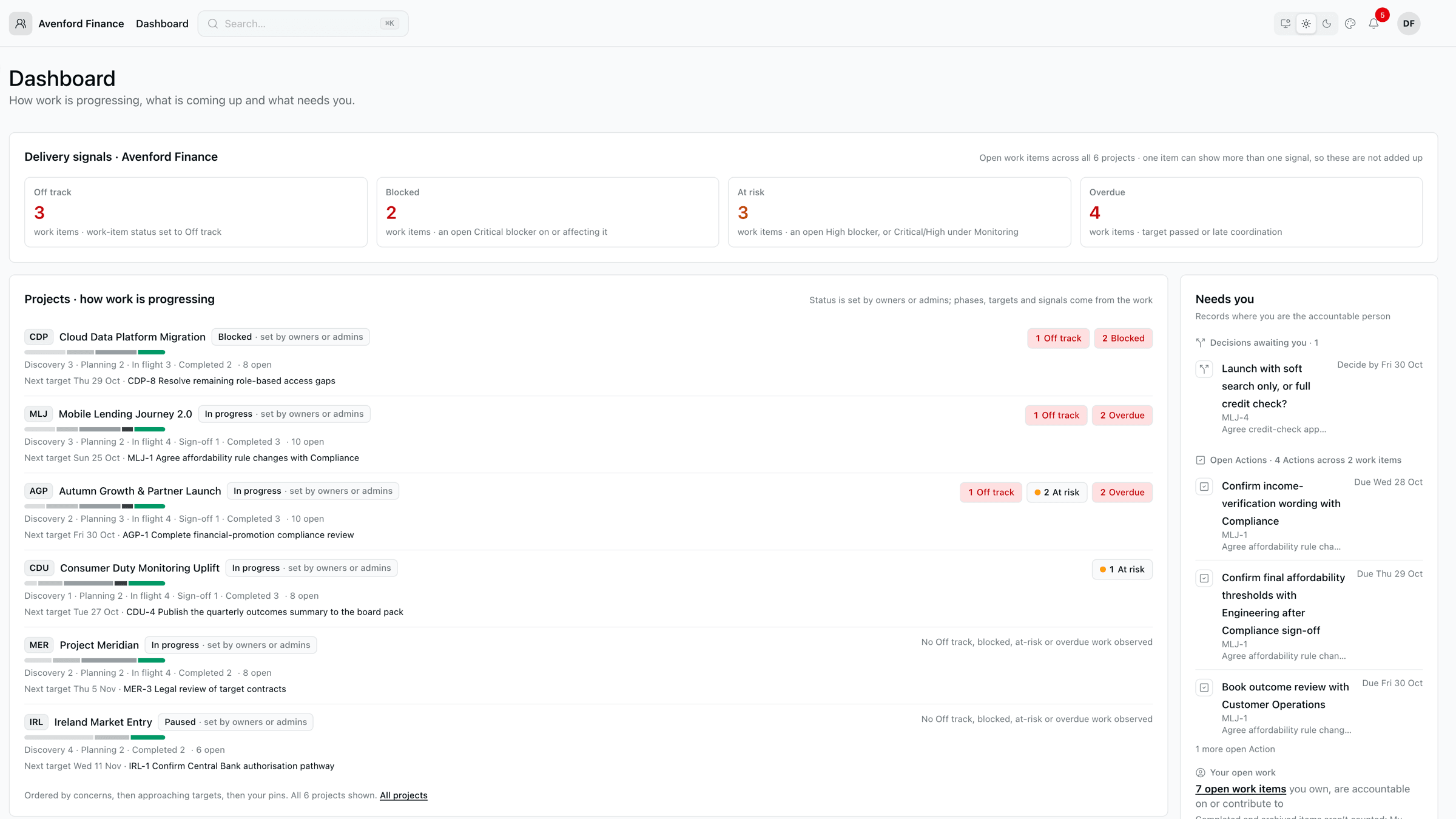Click CDU's 1 At risk badge

(1122, 570)
